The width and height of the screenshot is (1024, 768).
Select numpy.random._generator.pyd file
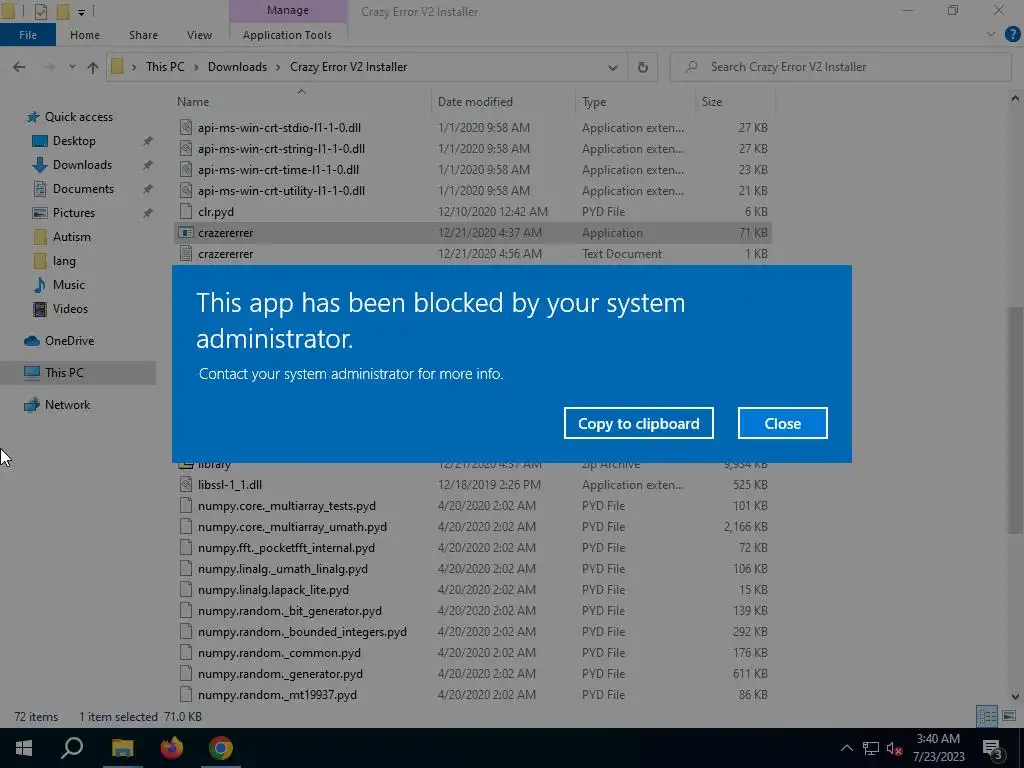click(x=280, y=673)
